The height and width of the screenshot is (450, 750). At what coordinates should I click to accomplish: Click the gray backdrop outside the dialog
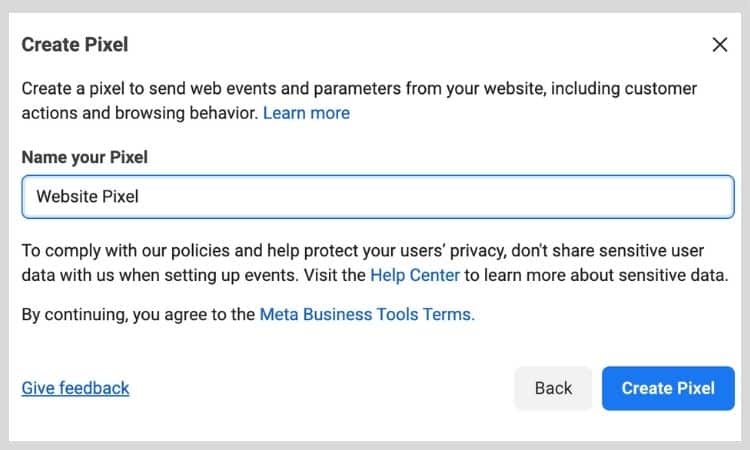coord(375,6)
